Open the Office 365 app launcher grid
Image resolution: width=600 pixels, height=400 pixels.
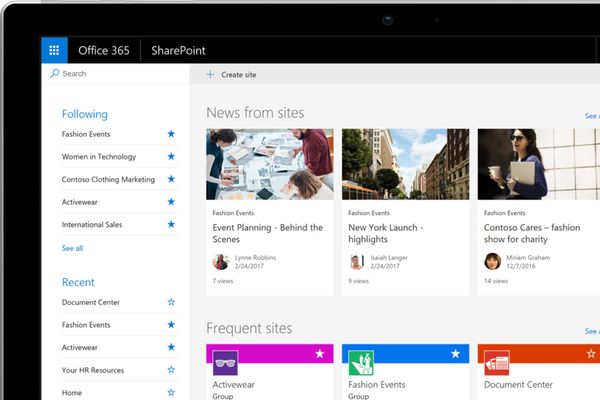tap(54, 50)
